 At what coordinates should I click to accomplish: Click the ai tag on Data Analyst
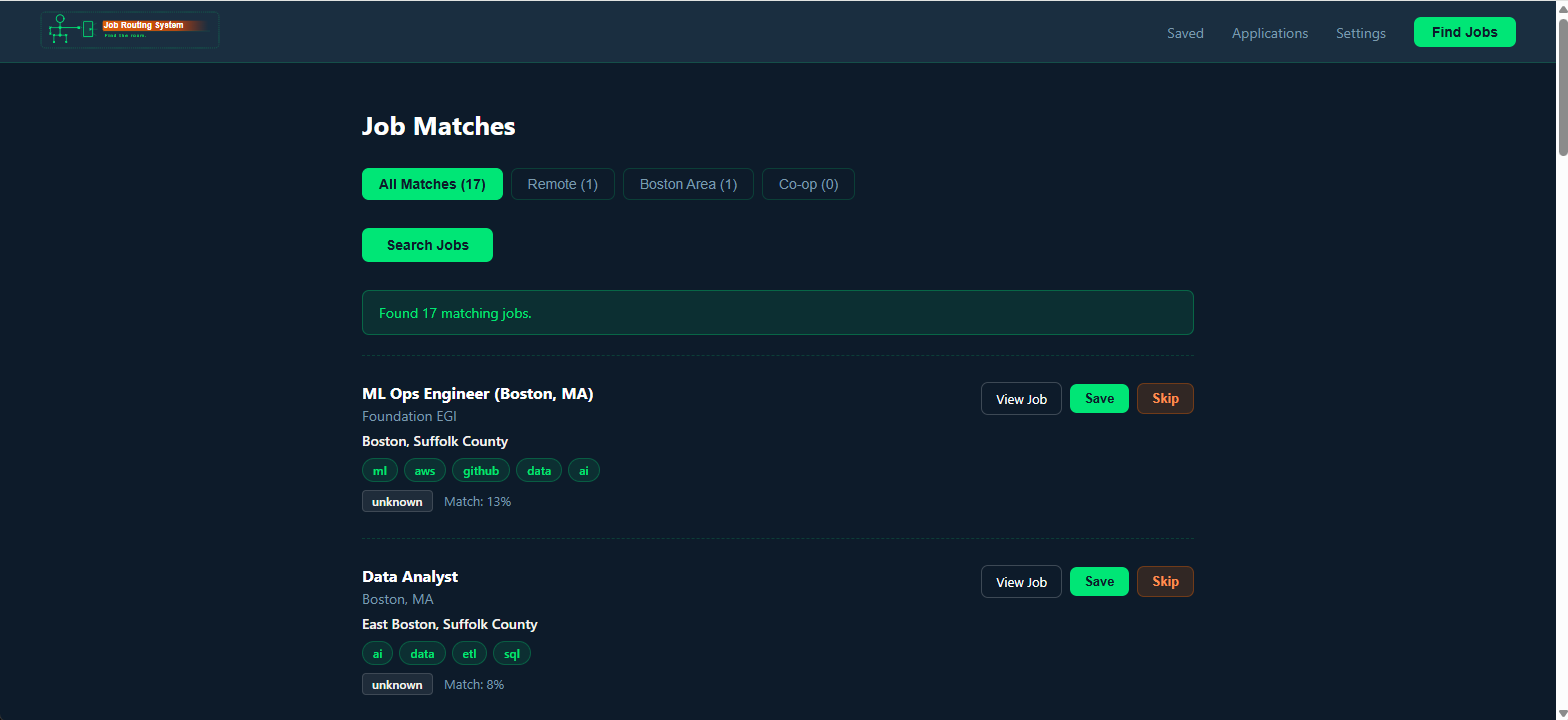coord(377,654)
